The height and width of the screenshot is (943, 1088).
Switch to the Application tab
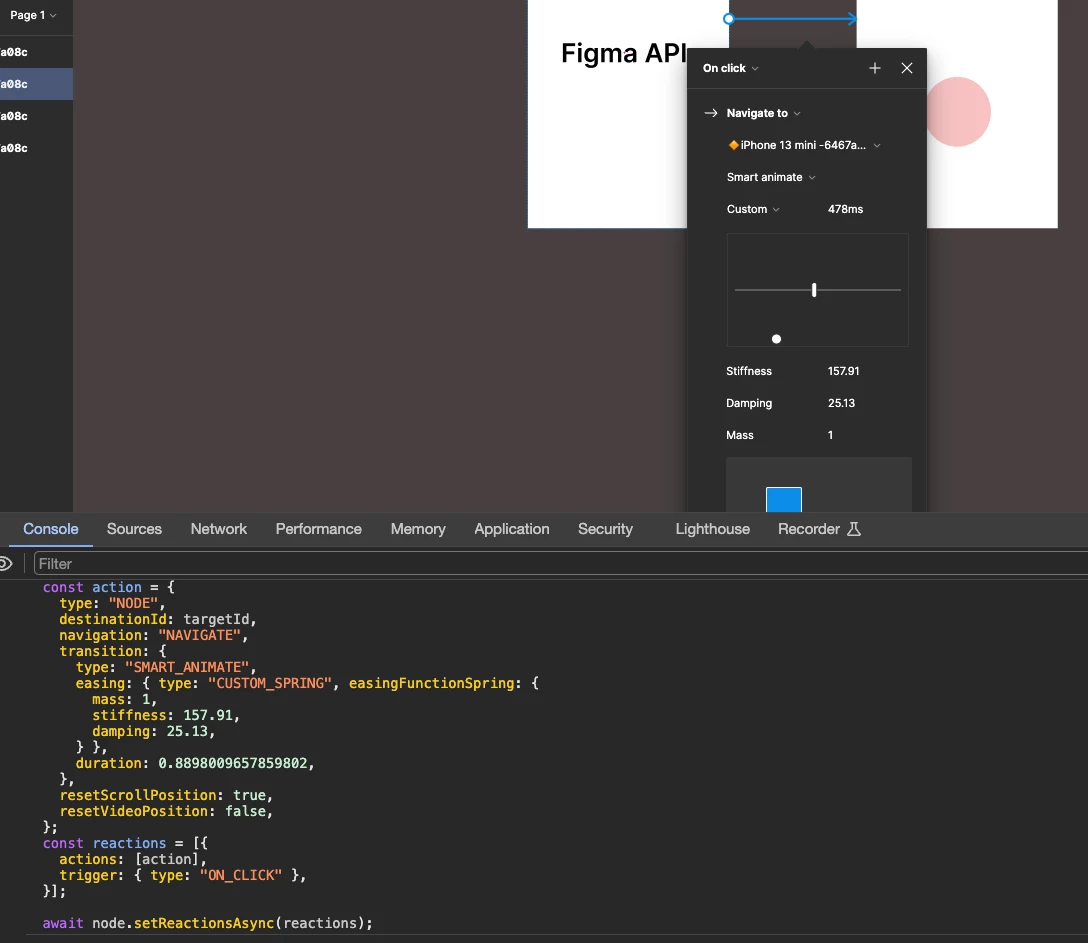point(511,529)
